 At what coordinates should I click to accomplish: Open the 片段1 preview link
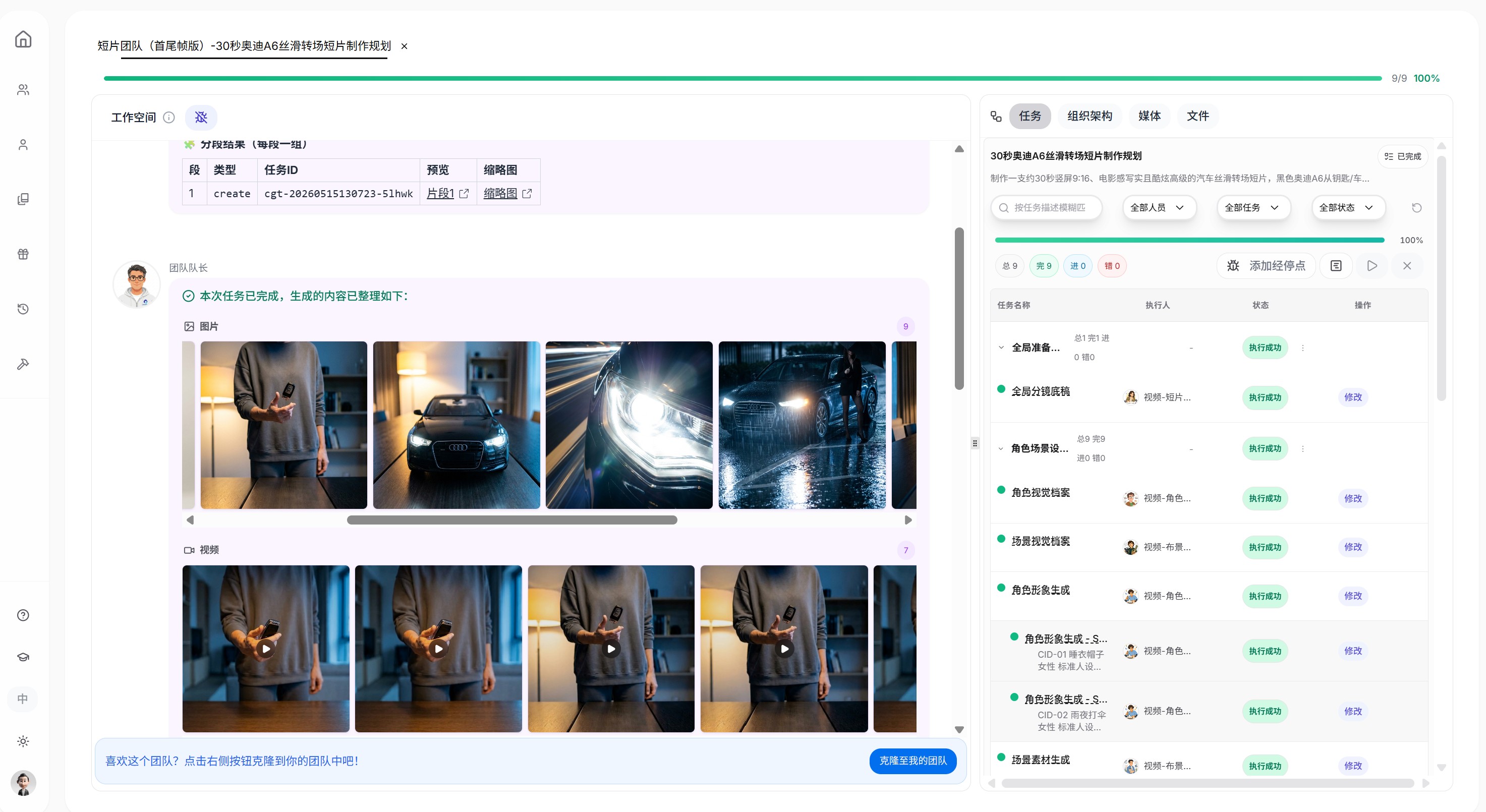pyautogui.click(x=440, y=194)
